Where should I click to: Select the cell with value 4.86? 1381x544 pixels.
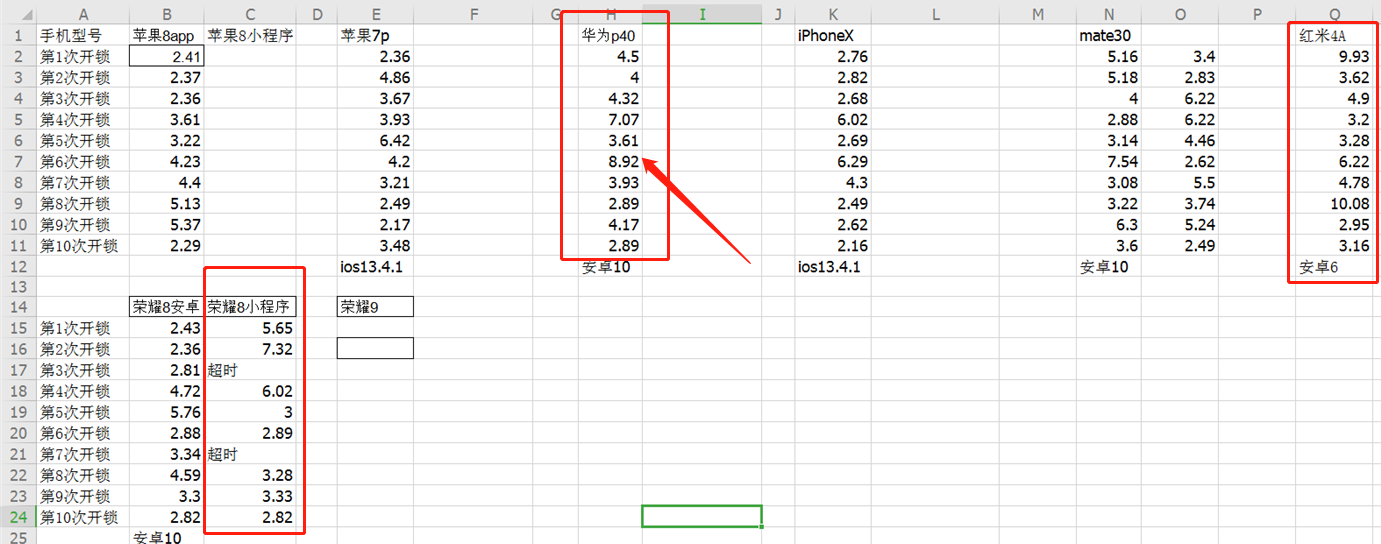(375, 77)
